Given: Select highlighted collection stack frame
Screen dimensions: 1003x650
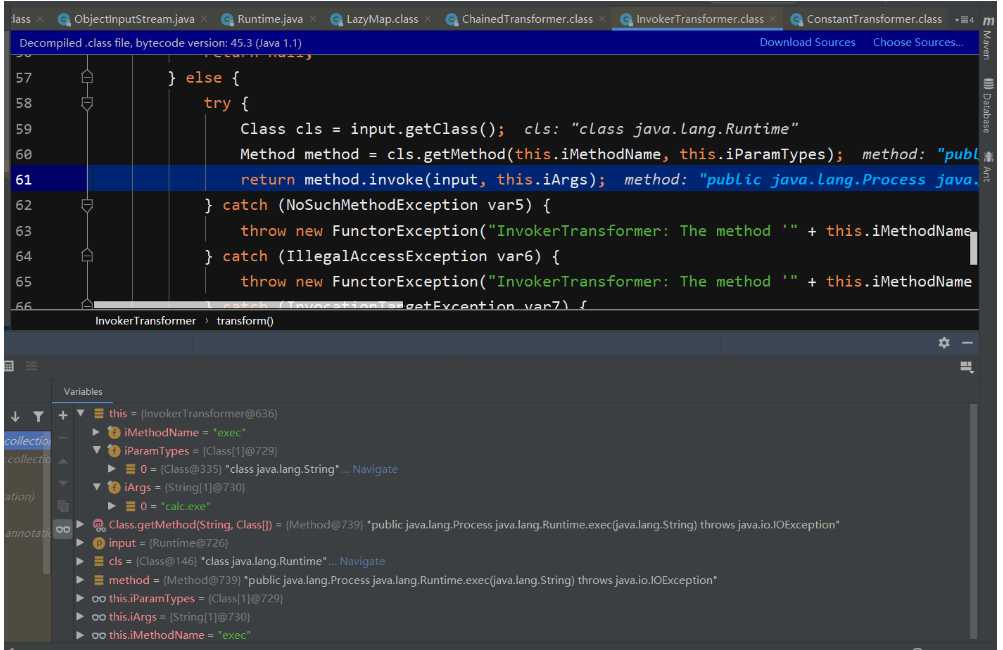Looking at the screenshot, I should (27, 441).
